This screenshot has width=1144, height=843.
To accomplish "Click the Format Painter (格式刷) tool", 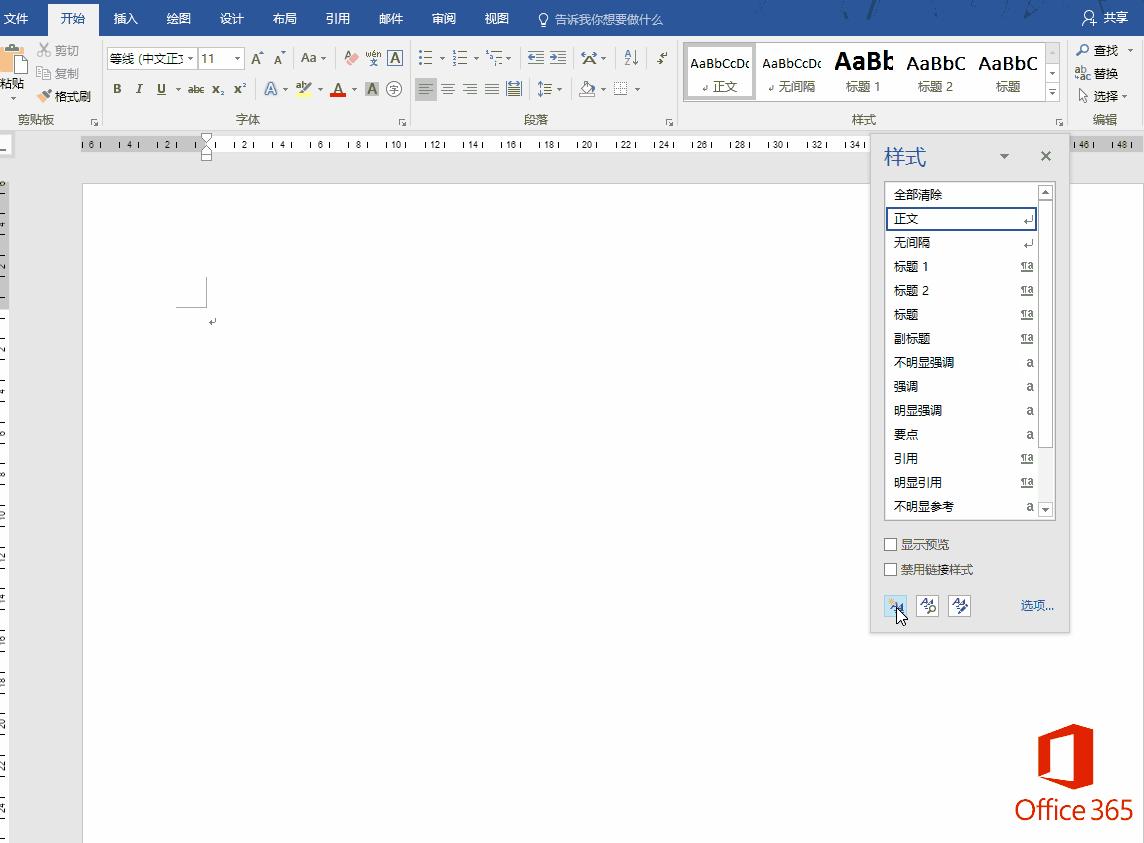I will [65, 97].
